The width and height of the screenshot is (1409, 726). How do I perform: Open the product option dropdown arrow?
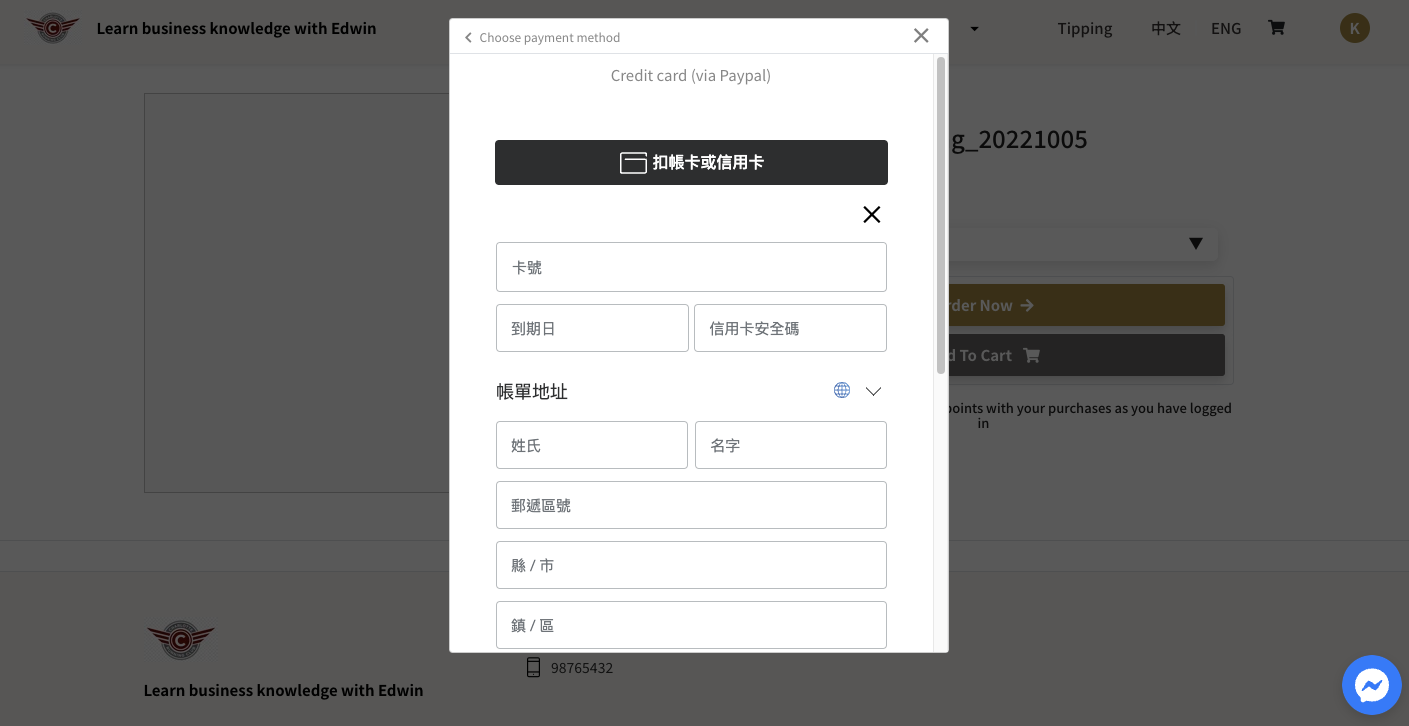pos(1195,244)
